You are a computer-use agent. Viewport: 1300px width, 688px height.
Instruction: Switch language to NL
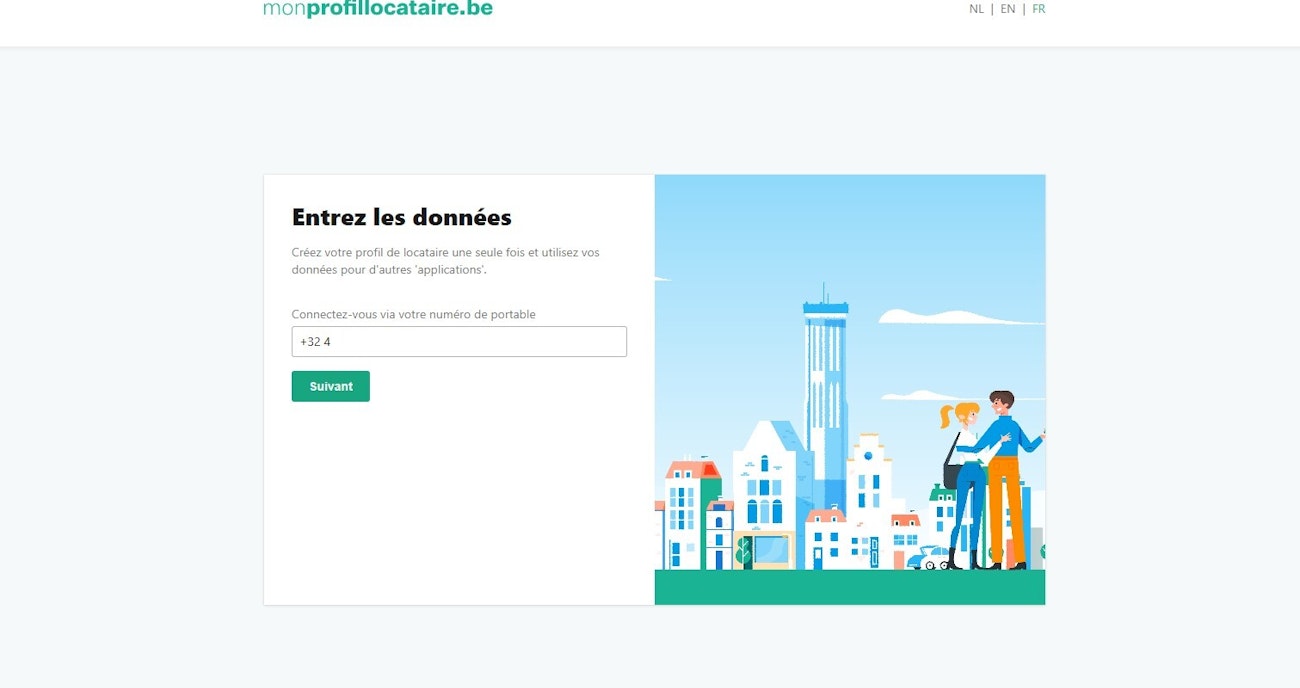click(x=976, y=9)
